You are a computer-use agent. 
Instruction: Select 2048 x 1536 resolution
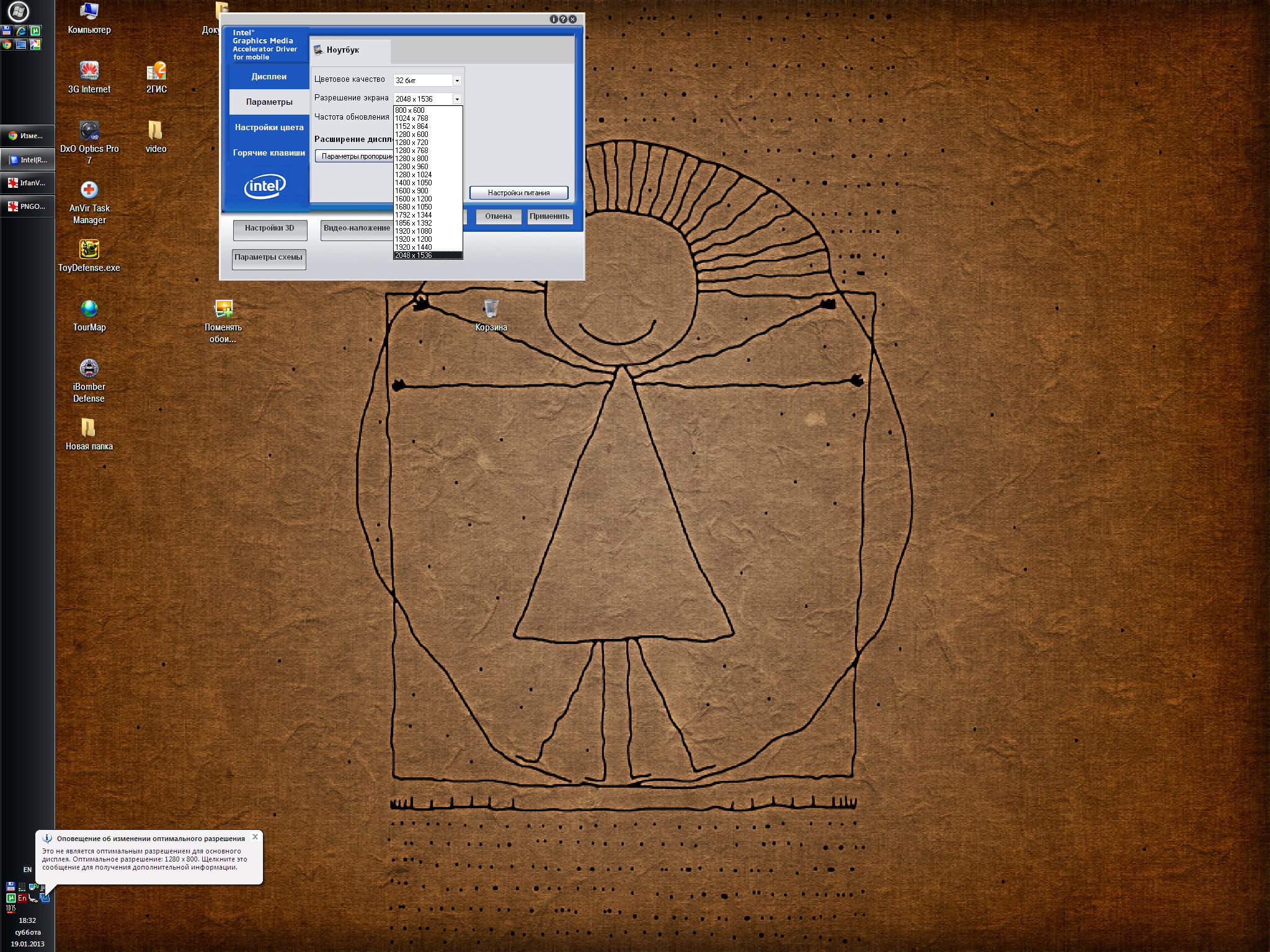pos(428,255)
